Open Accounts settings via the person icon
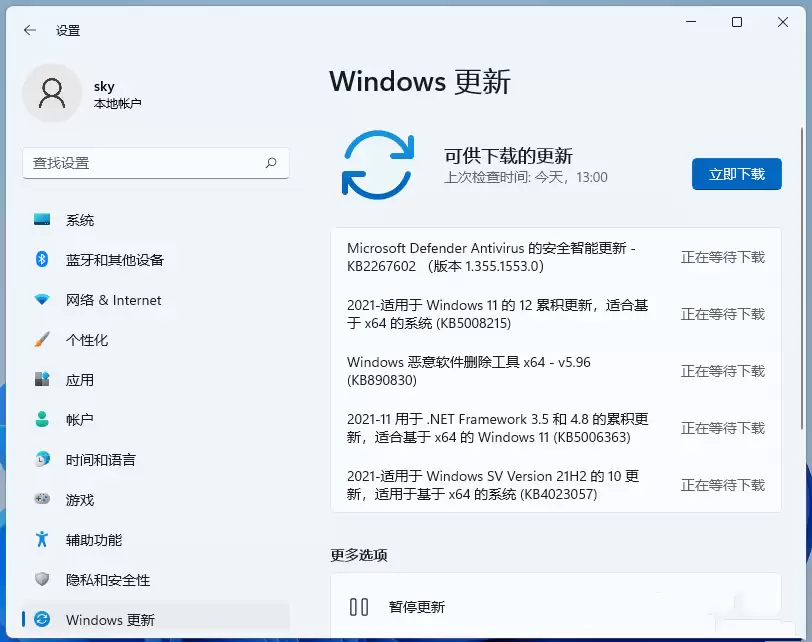 click(x=40, y=420)
